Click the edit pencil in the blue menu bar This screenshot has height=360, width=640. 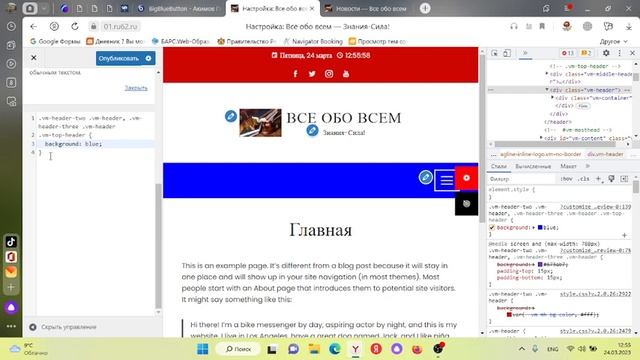coord(425,177)
